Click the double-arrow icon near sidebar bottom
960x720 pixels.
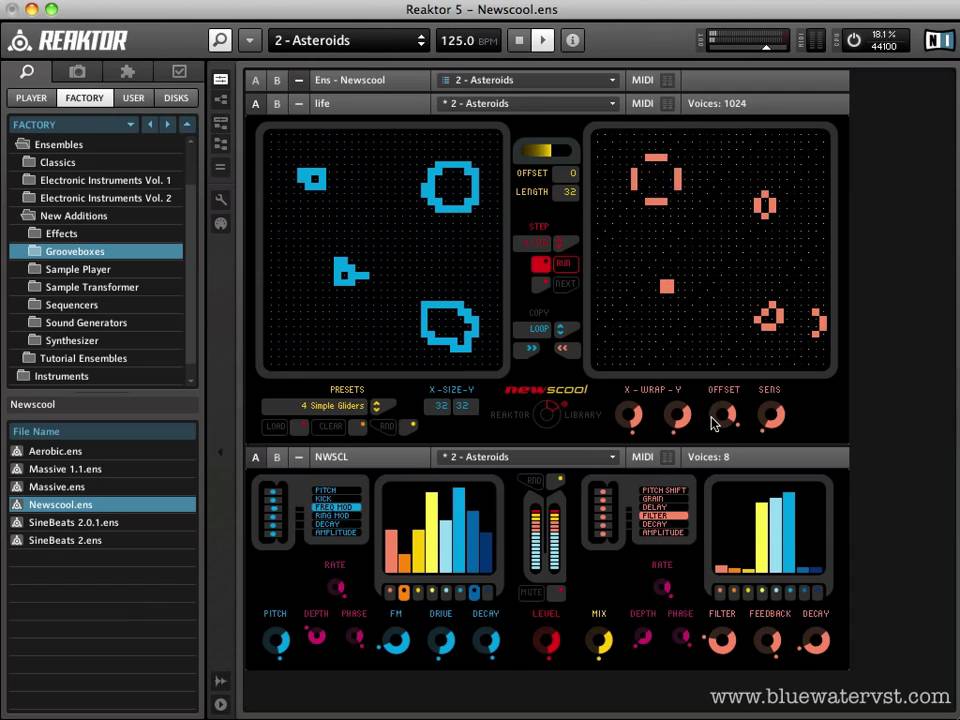221,681
